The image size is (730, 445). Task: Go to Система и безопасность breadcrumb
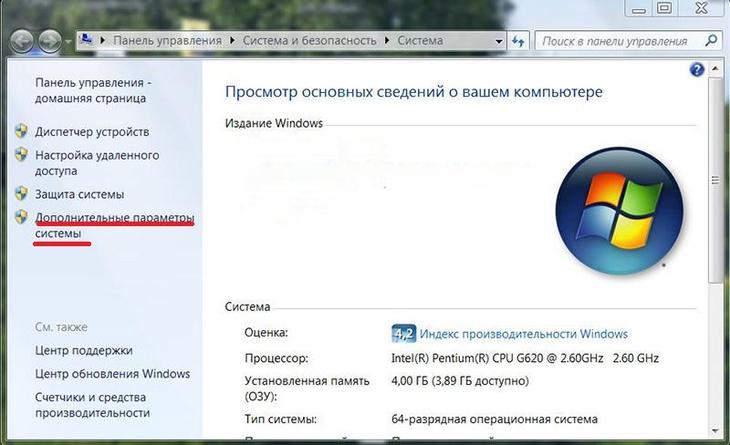coord(309,41)
